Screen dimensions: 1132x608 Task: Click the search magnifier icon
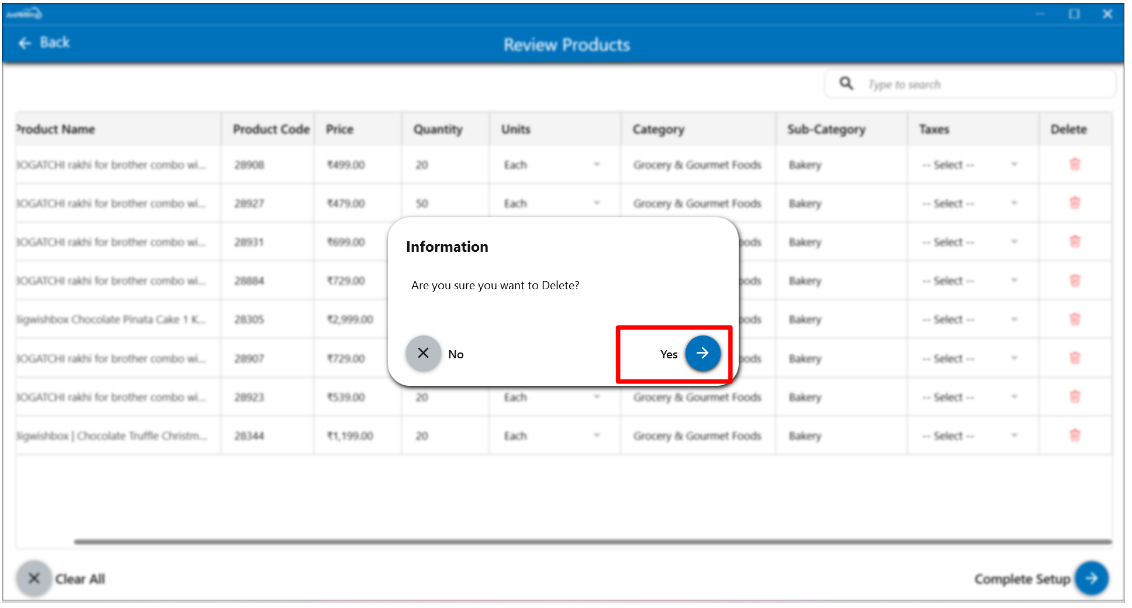847,84
